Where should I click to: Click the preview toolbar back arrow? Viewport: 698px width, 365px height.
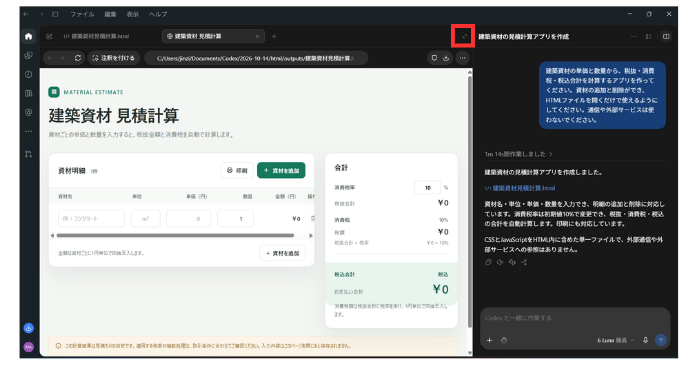click(50, 58)
